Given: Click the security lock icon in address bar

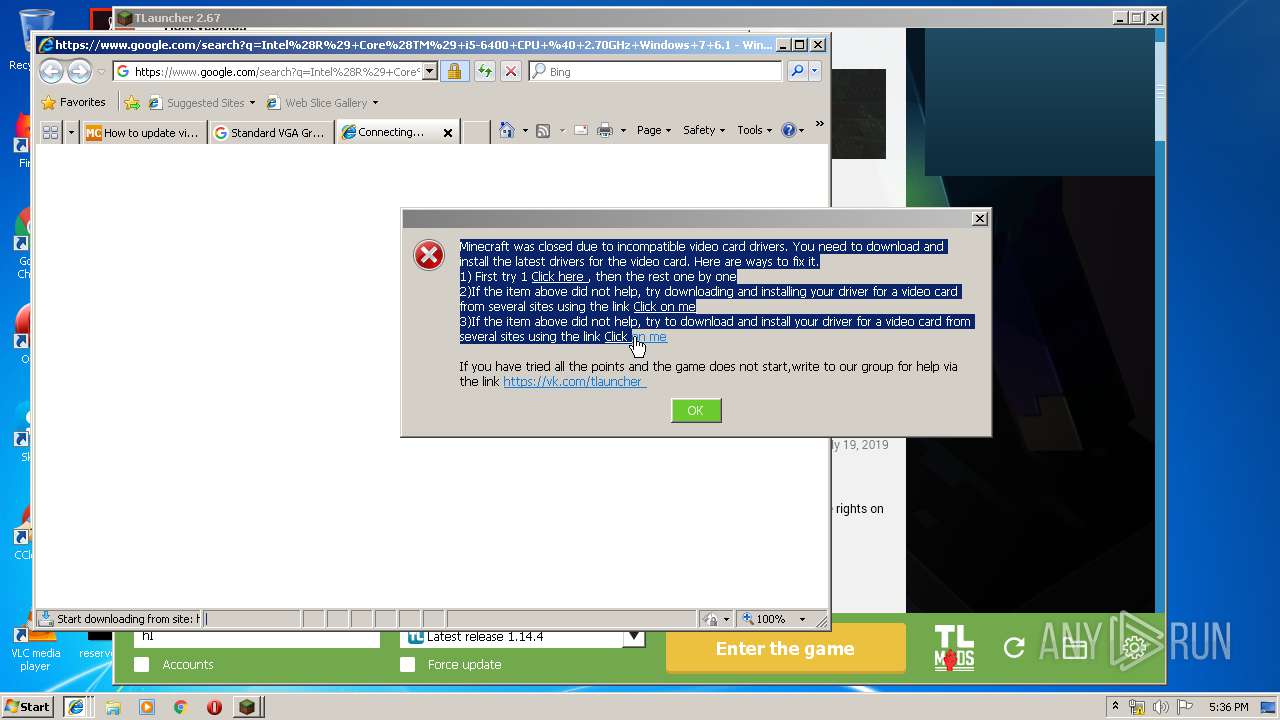Looking at the screenshot, I should tap(454, 71).
